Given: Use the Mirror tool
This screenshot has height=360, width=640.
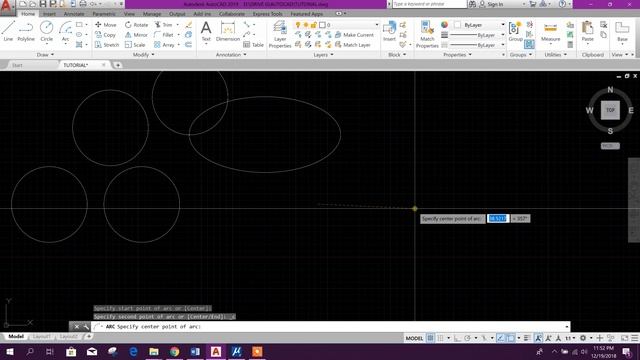Looking at the screenshot, I should pyautogui.click(x=136, y=35).
